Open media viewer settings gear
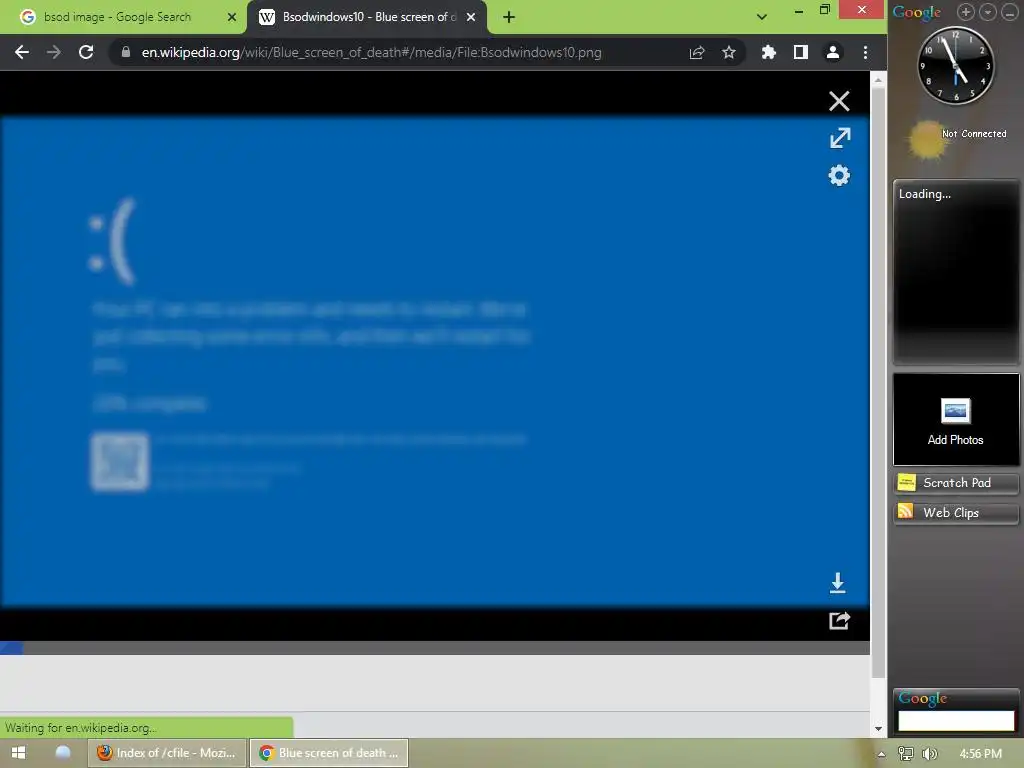The height and width of the screenshot is (768, 1024). [839, 175]
